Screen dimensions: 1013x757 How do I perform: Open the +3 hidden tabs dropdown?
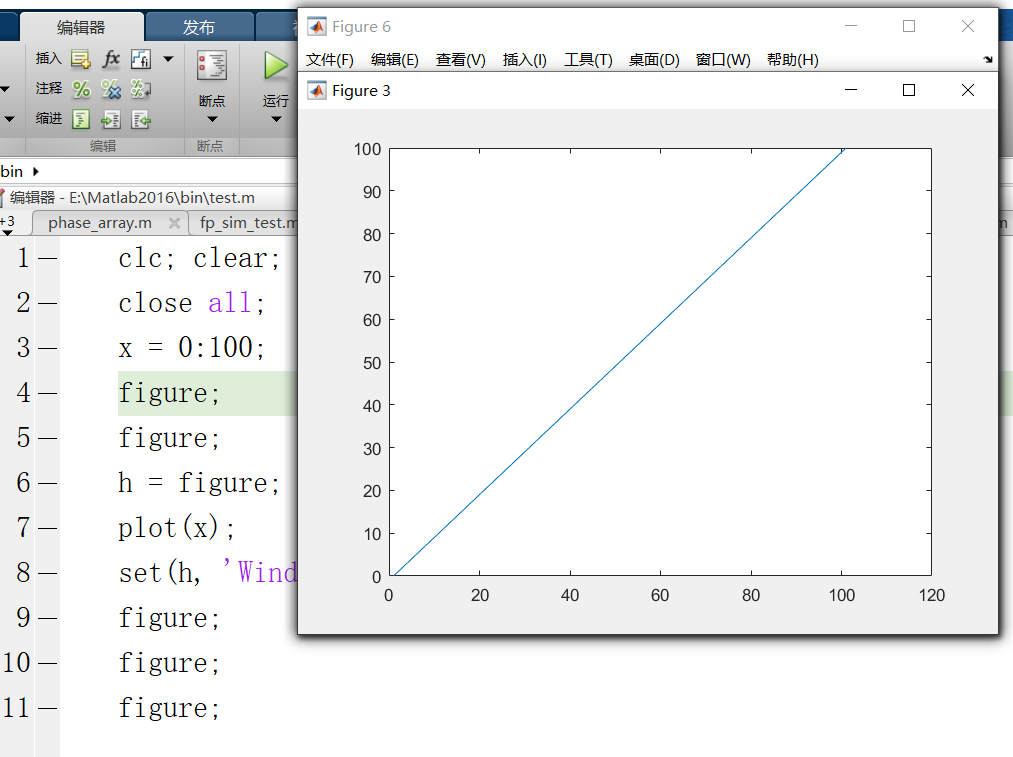7,223
